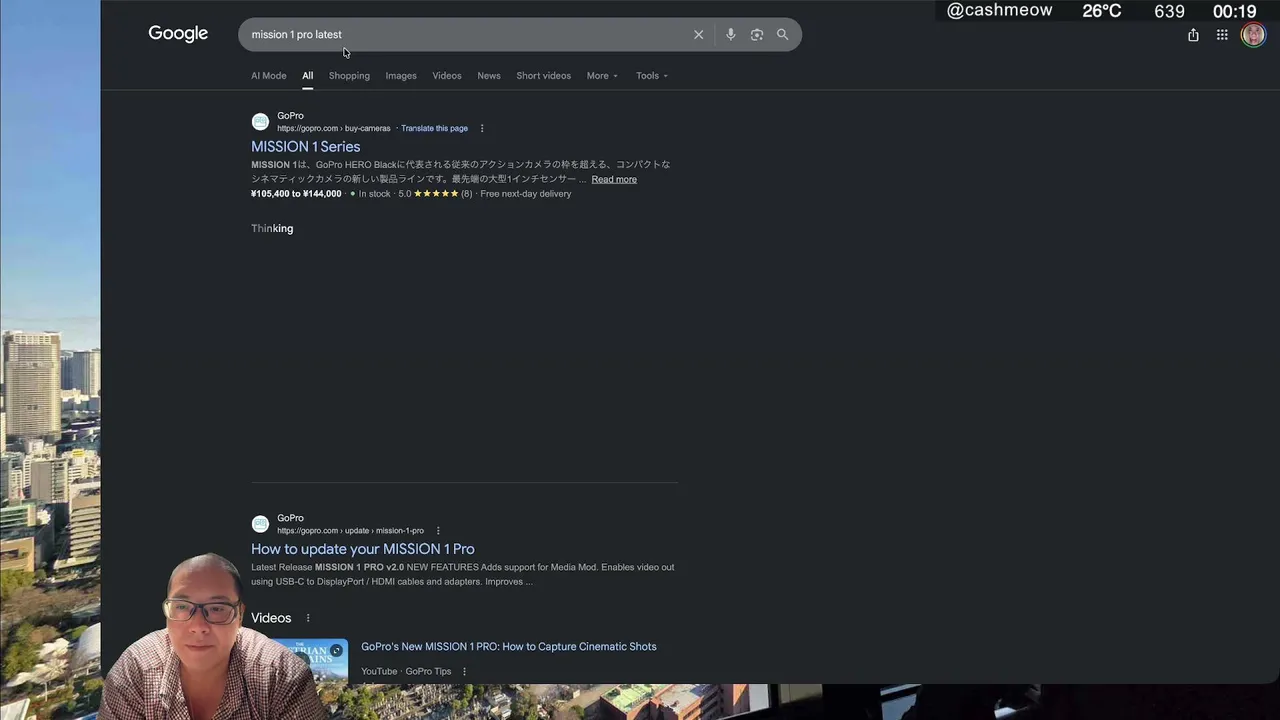Switch to Shopping tab

point(349,76)
